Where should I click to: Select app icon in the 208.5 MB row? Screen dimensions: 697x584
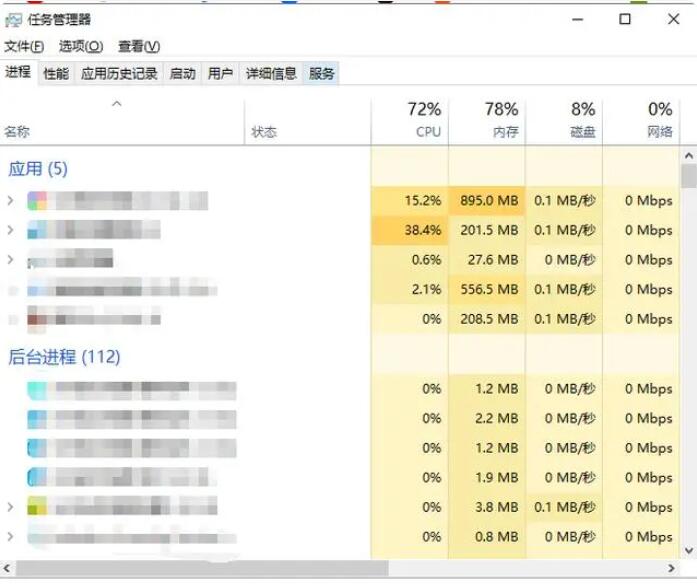tap(37, 319)
